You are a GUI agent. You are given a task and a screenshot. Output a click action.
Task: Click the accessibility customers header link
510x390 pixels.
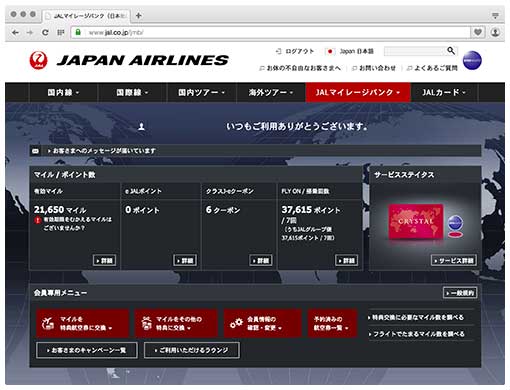(300, 68)
